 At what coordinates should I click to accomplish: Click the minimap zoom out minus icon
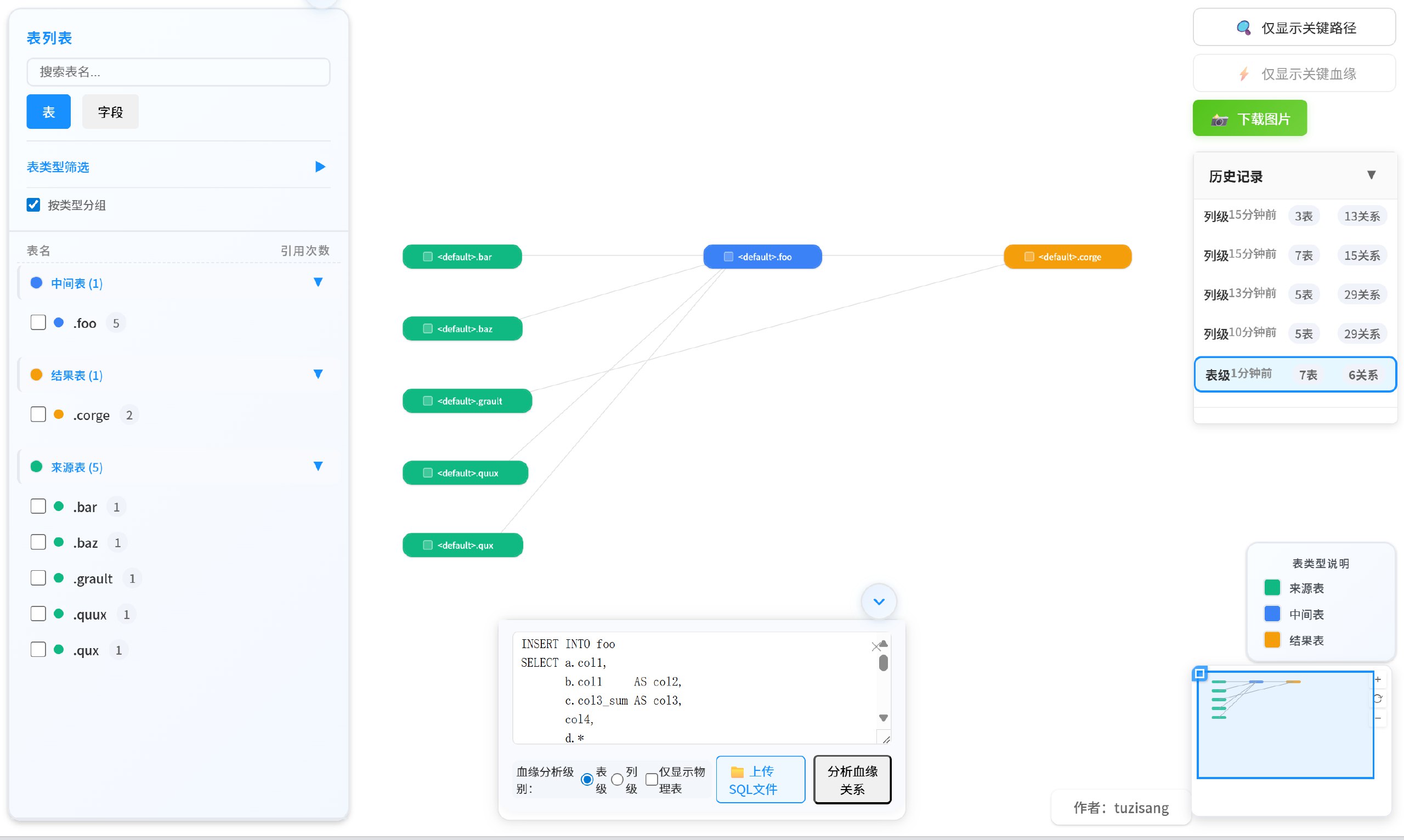(x=1377, y=718)
